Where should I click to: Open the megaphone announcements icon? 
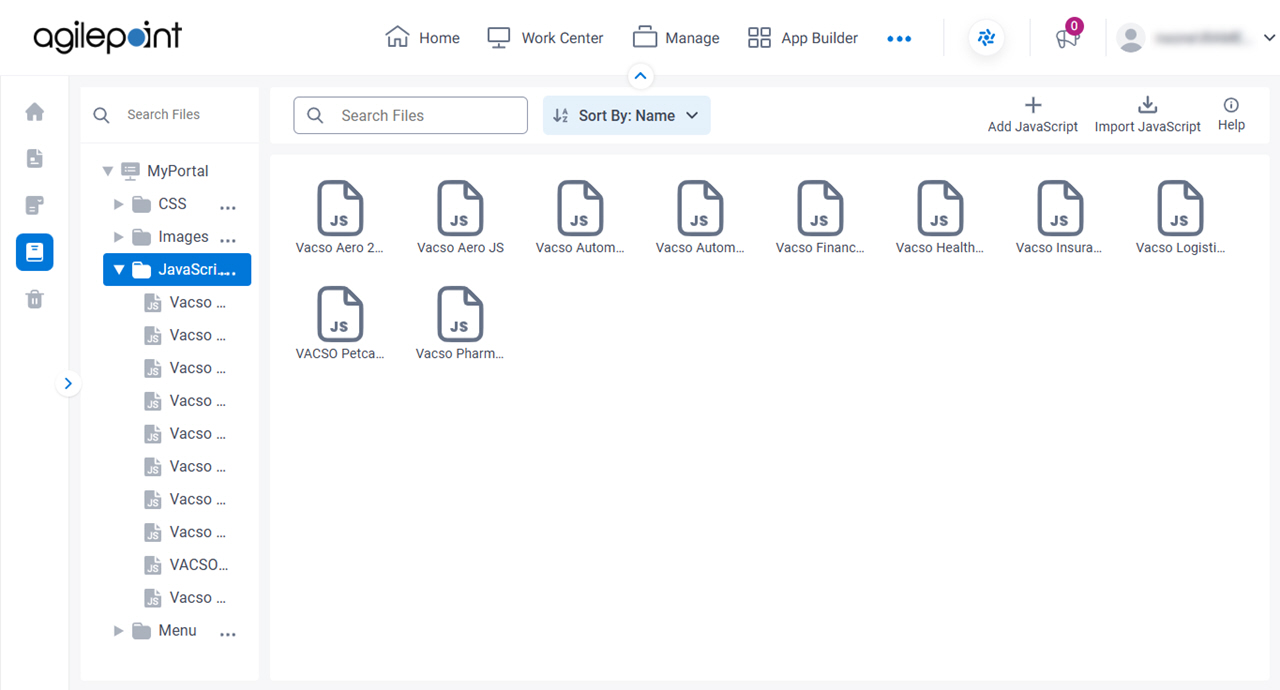coord(1067,38)
